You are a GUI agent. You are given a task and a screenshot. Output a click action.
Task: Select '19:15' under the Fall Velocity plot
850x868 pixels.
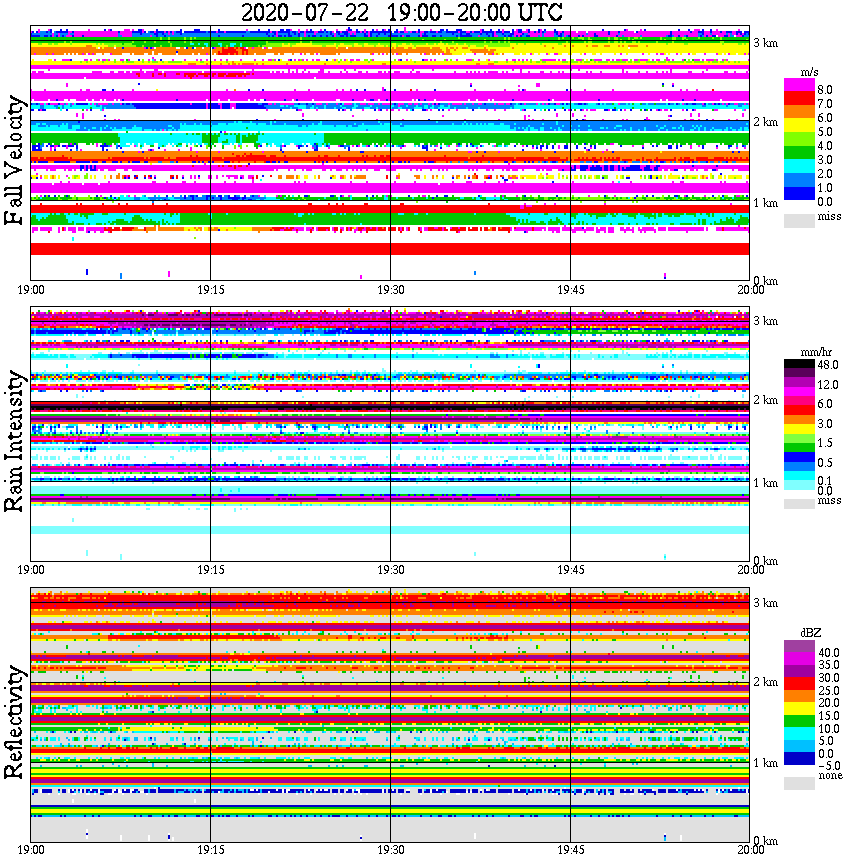(x=211, y=290)
